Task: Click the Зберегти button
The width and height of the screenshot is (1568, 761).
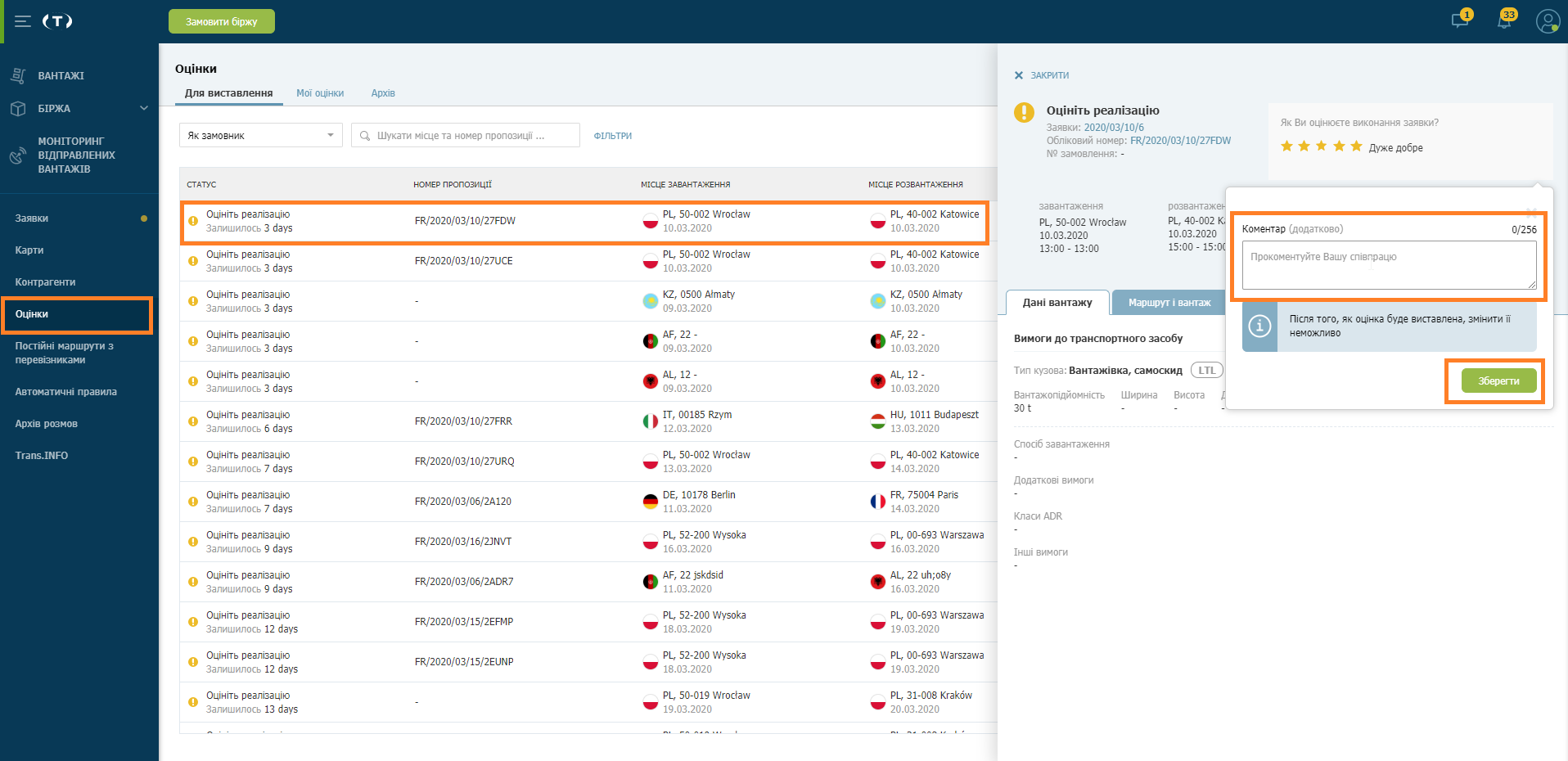Action: 1498,381
